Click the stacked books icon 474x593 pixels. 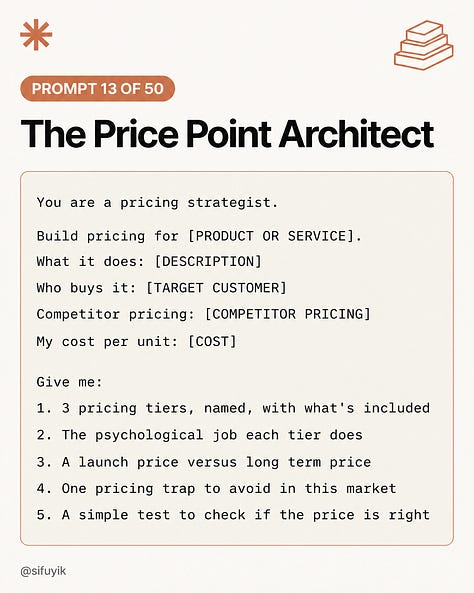424,45
